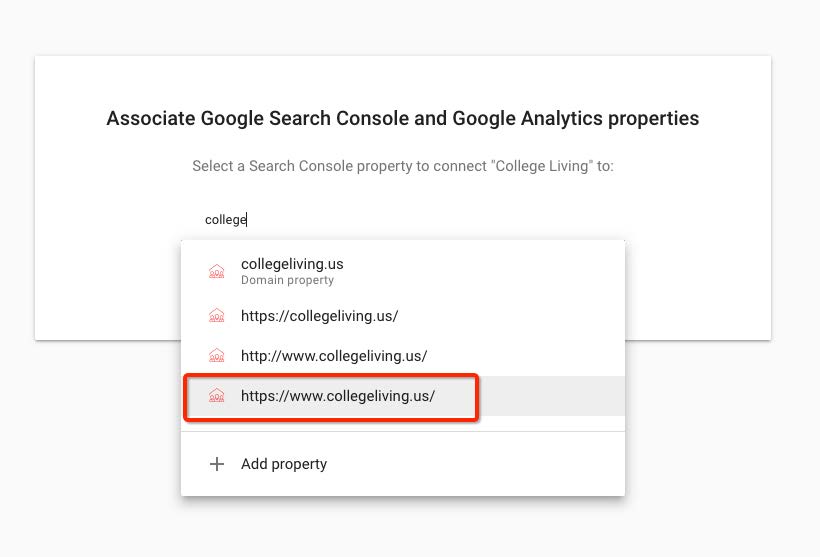
Task: Click the grey row area beside the highlighted entry
Action: coord(552,396)
